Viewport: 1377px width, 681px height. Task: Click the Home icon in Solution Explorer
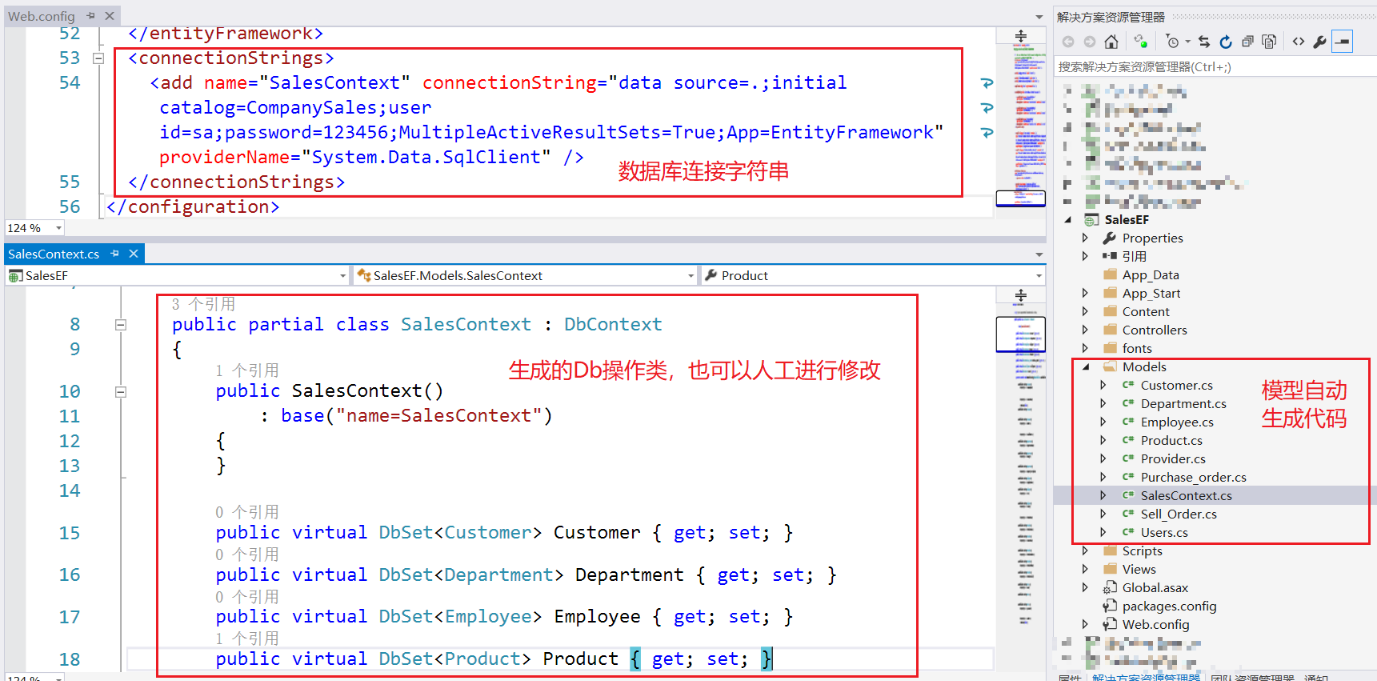coord(1111,42)
